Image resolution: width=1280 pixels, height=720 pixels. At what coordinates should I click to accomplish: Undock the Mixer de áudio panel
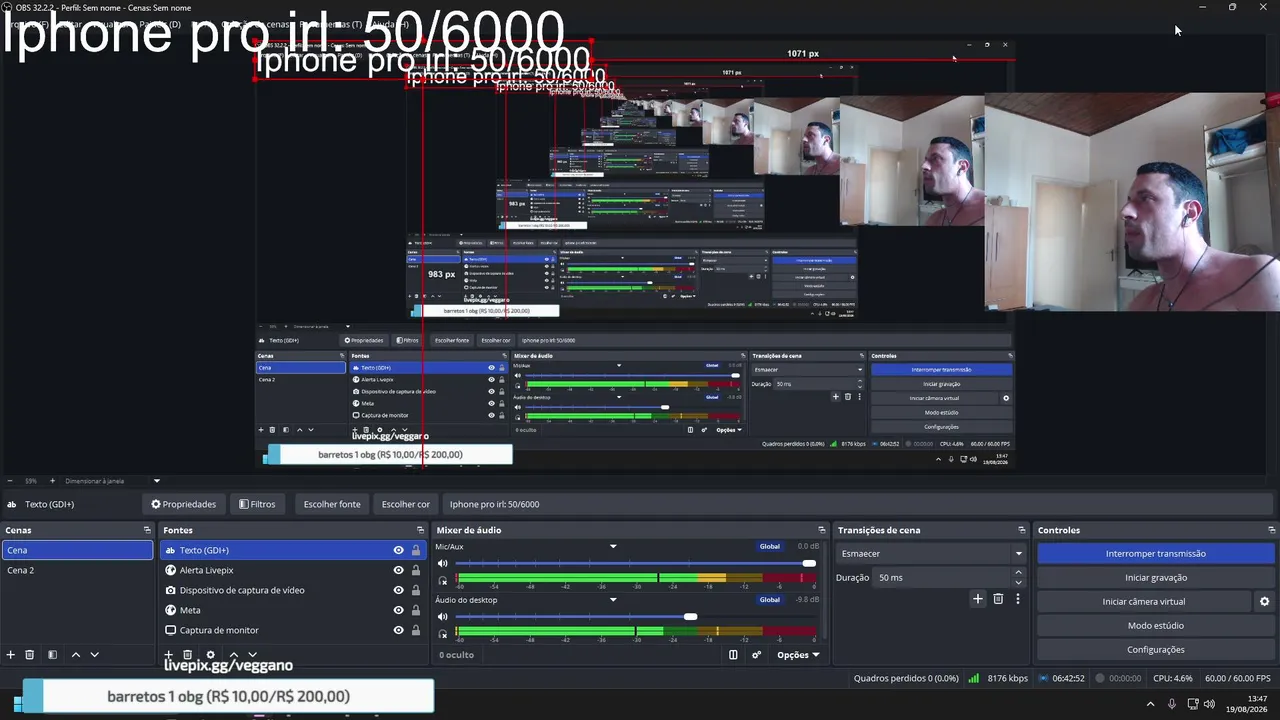click(x=822, y=530)
